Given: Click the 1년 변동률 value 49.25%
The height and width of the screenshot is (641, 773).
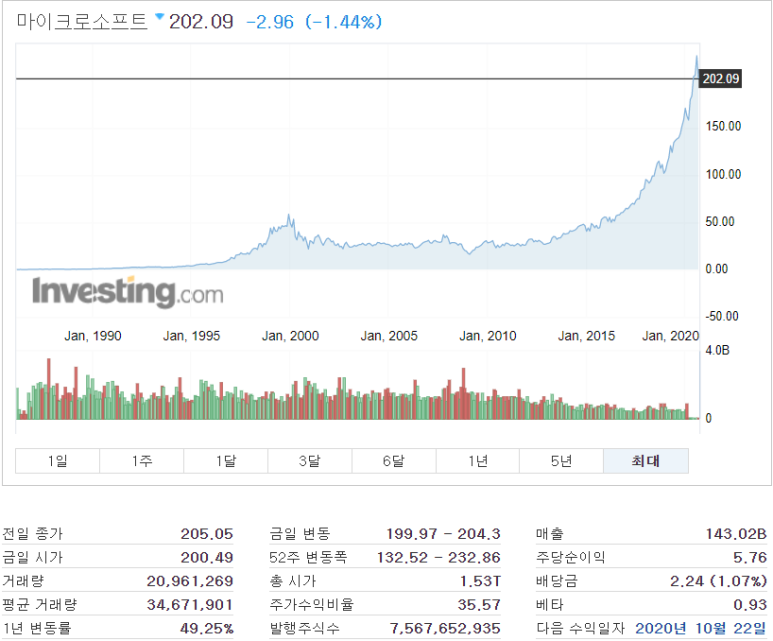Looking at the screenshot, I should 207,628.
